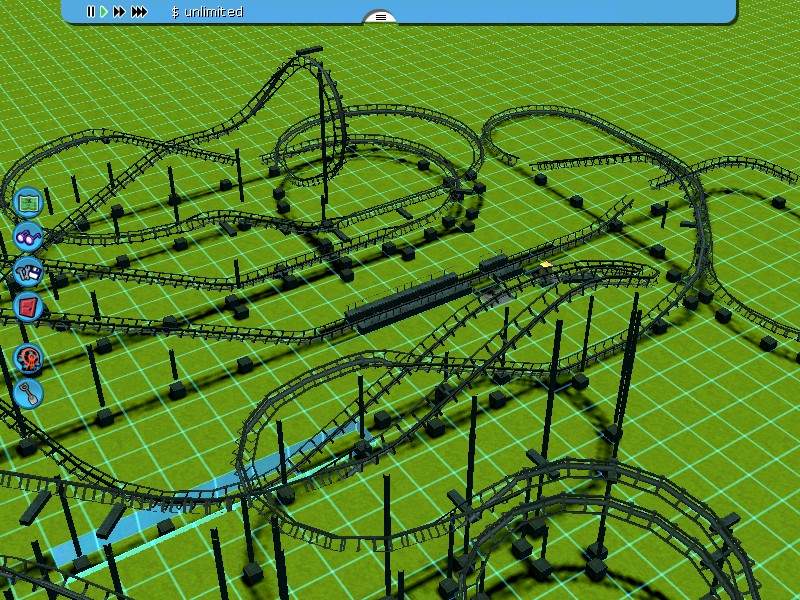Pause the game simulation
Screen dimensions: 800x600
pos(90,12)
